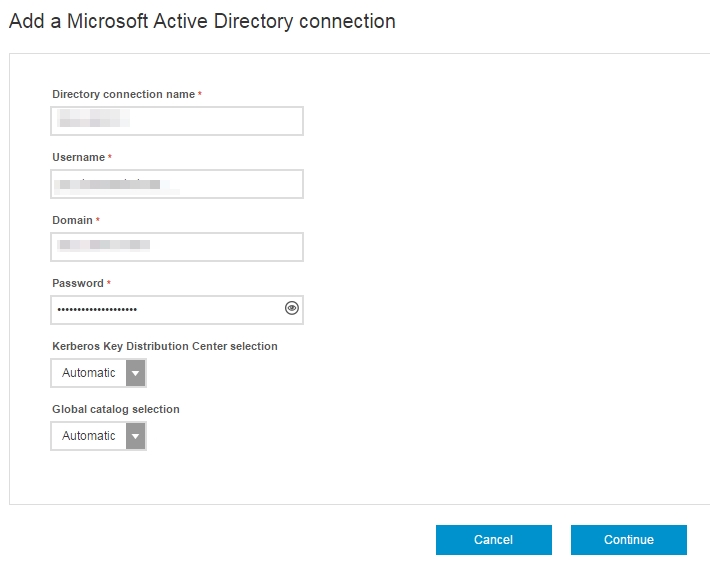The image size is (710, 569).
Task: Click the required asterisk beside Directory connection name
Action: pos(200,94)
